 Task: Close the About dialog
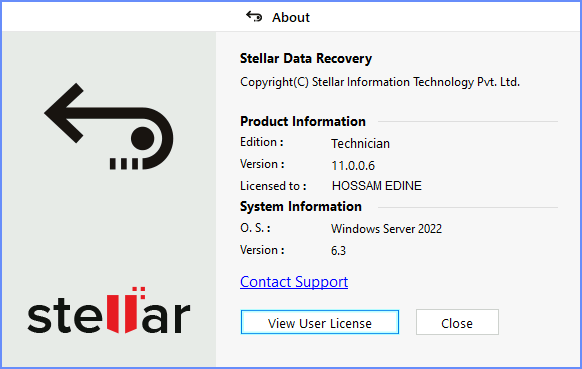point(457,322)
